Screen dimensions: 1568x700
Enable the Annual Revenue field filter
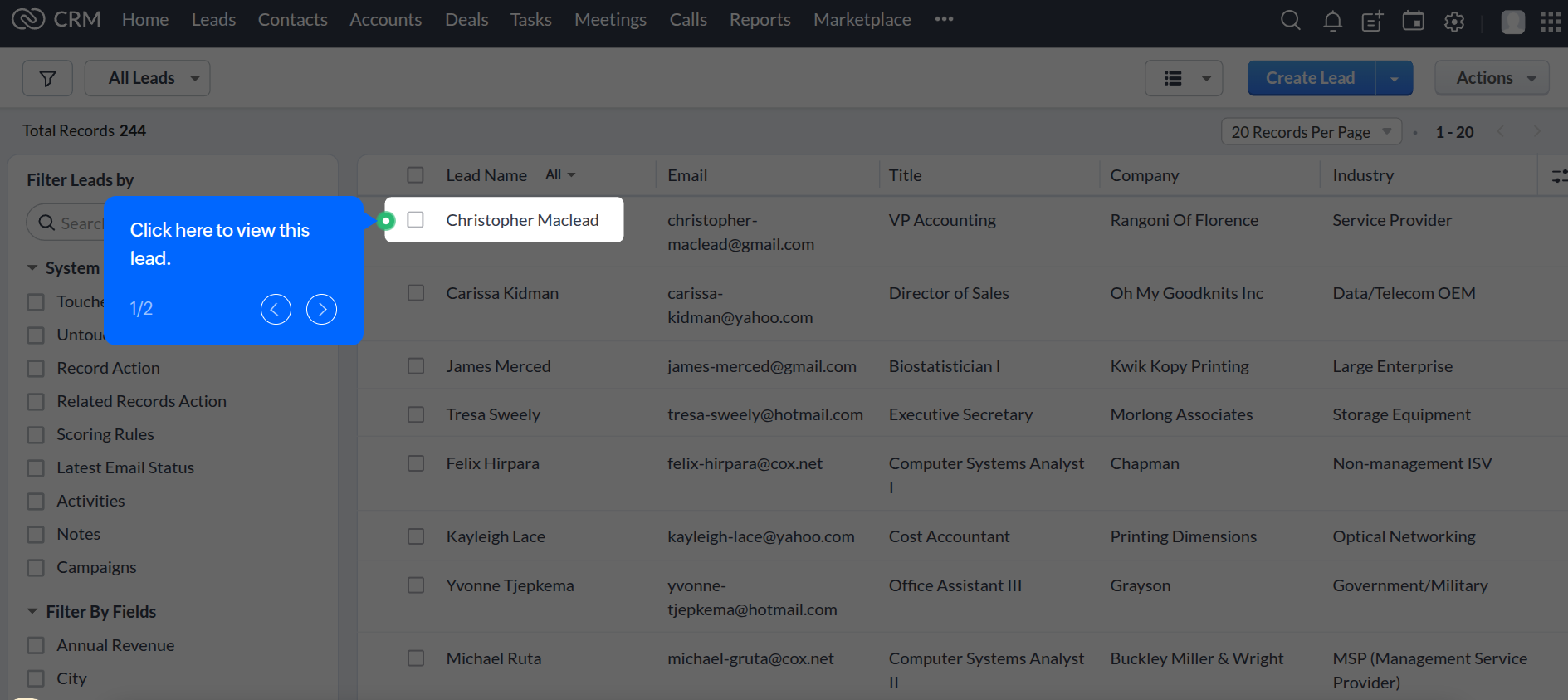36,646
